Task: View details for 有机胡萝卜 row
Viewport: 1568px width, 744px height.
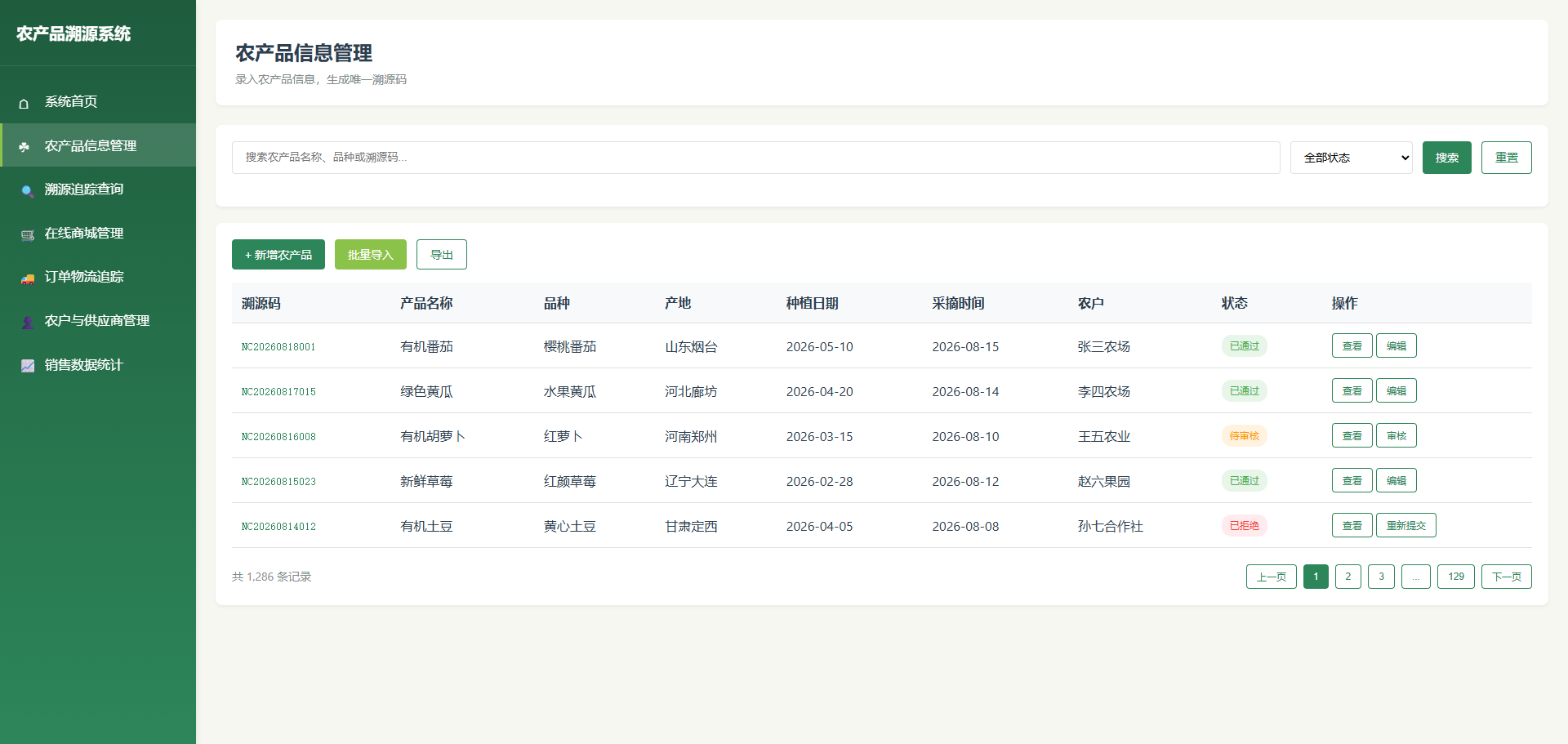Action: point(1352,435)
